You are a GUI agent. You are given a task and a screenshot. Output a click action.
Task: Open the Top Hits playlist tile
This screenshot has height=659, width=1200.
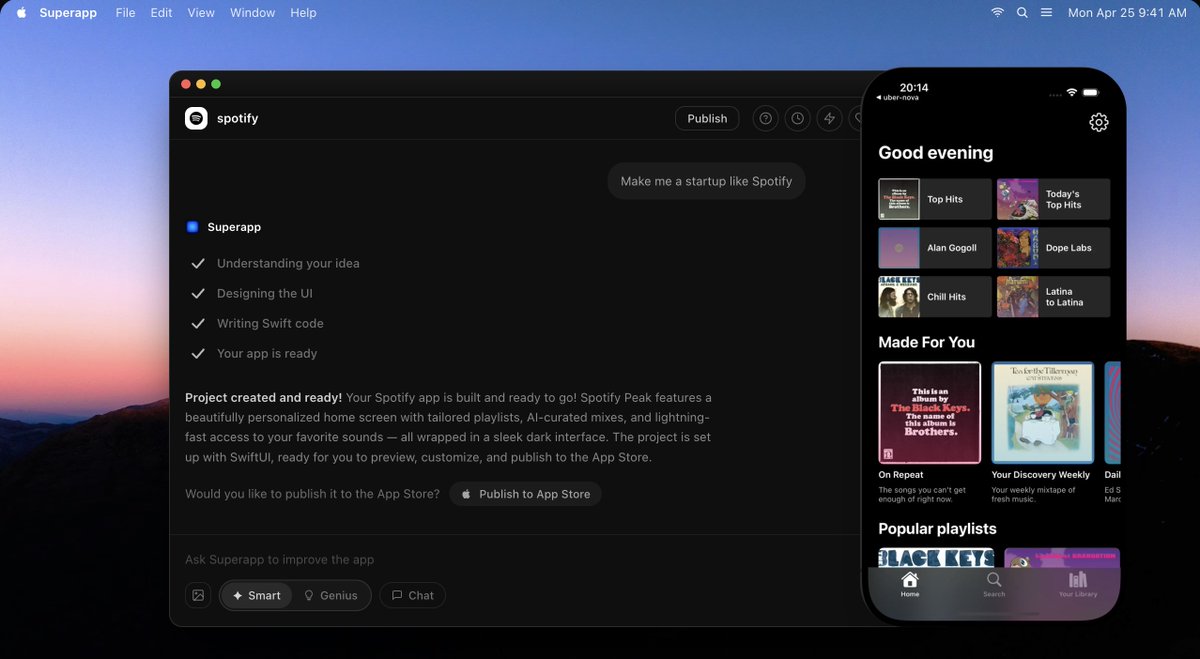click(x=935, y=199)
